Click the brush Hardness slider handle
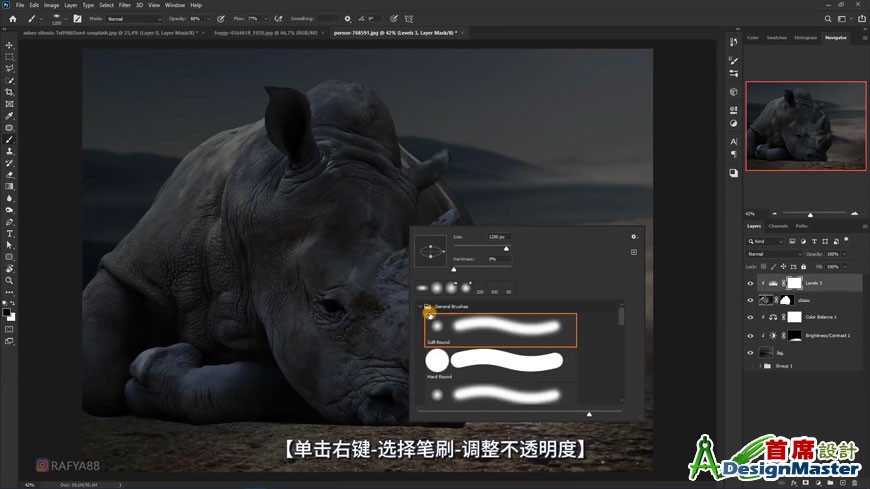870x489 pixels. click(x=454, y=270)
